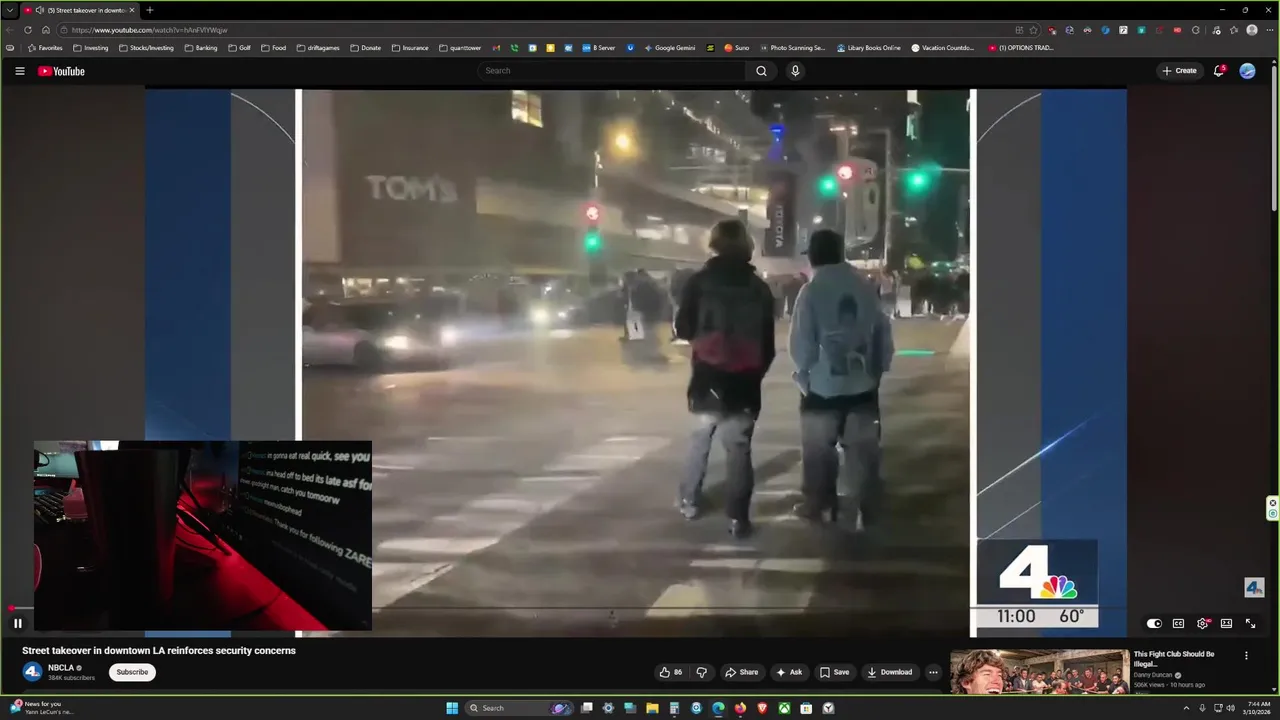Download the video

tap(890, 672)
